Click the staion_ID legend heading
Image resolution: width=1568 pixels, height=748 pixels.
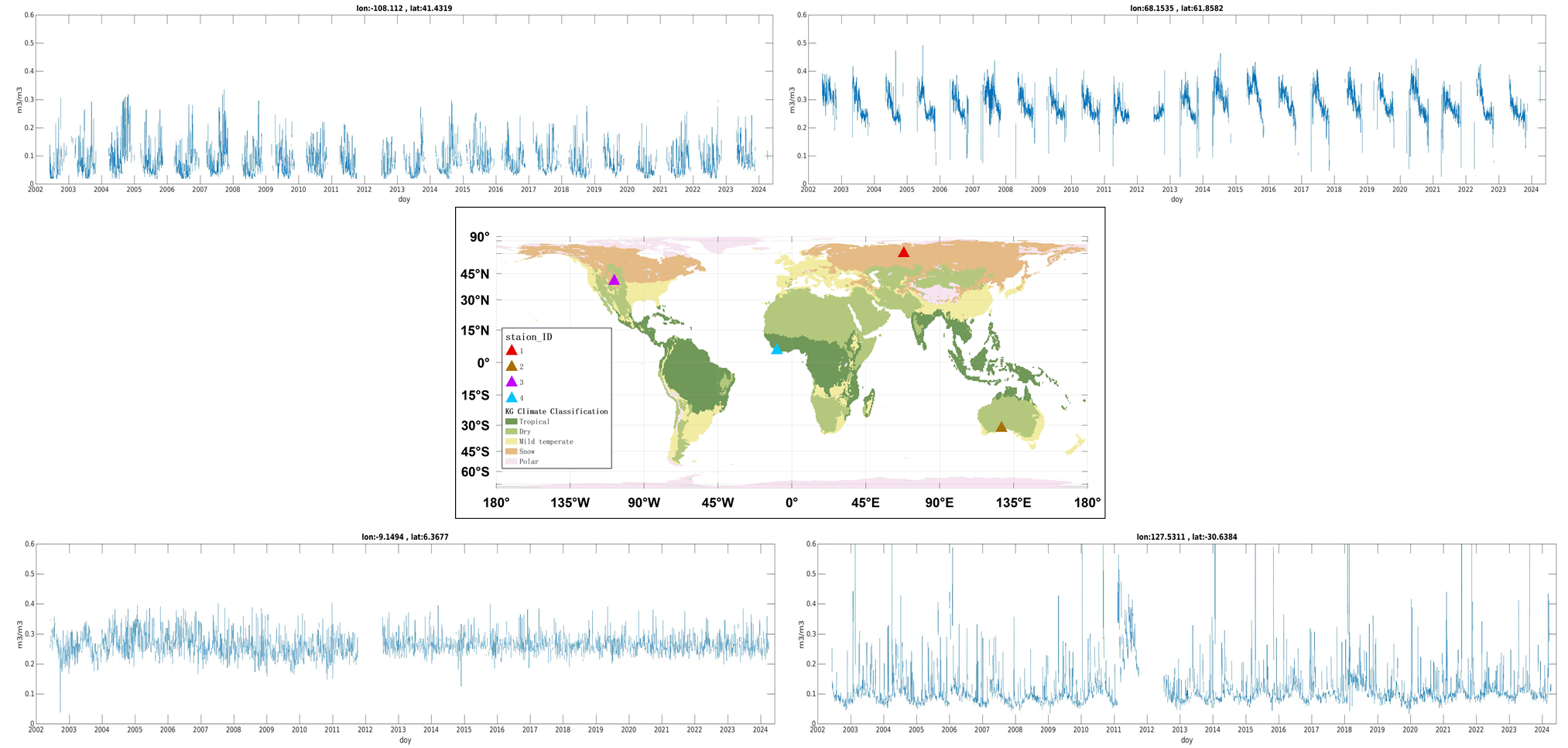529,337
